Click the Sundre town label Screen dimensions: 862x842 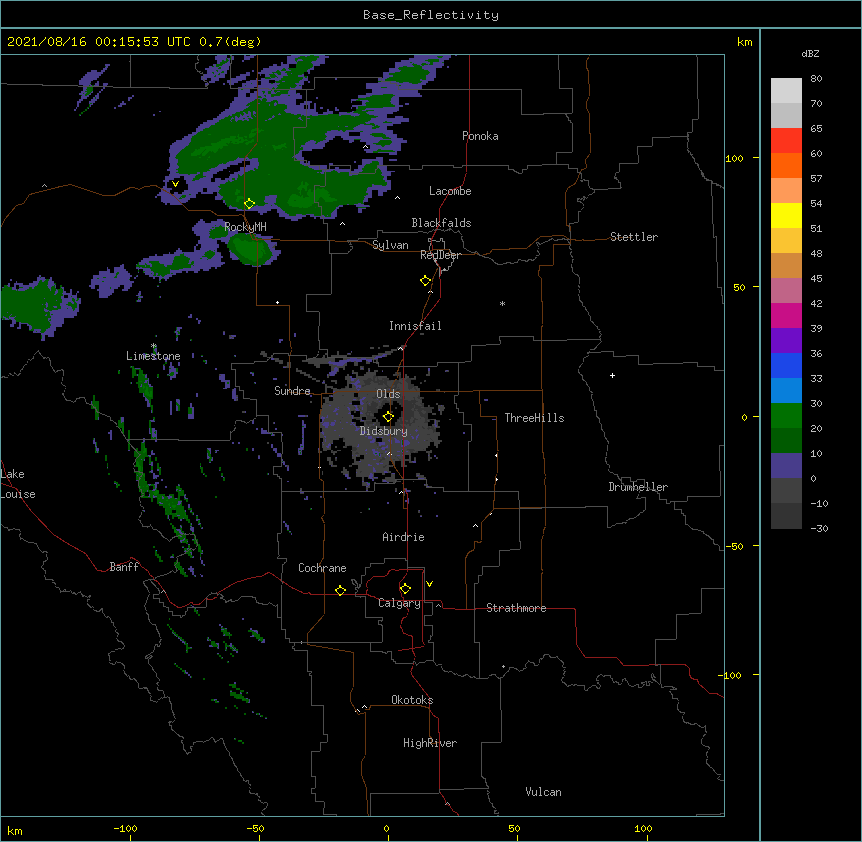[x=292, y=391]
